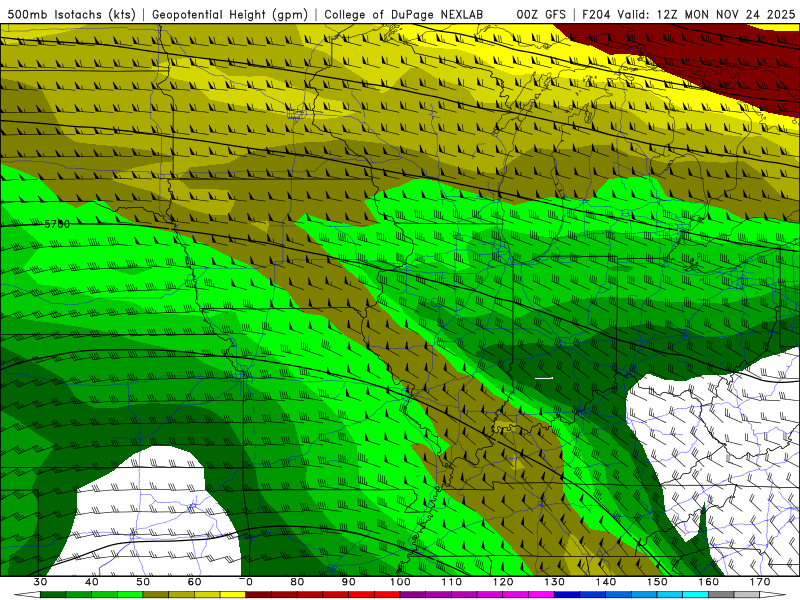800x600 pixels.
Task: Click the '5700' height contour label
Action: 57,224
